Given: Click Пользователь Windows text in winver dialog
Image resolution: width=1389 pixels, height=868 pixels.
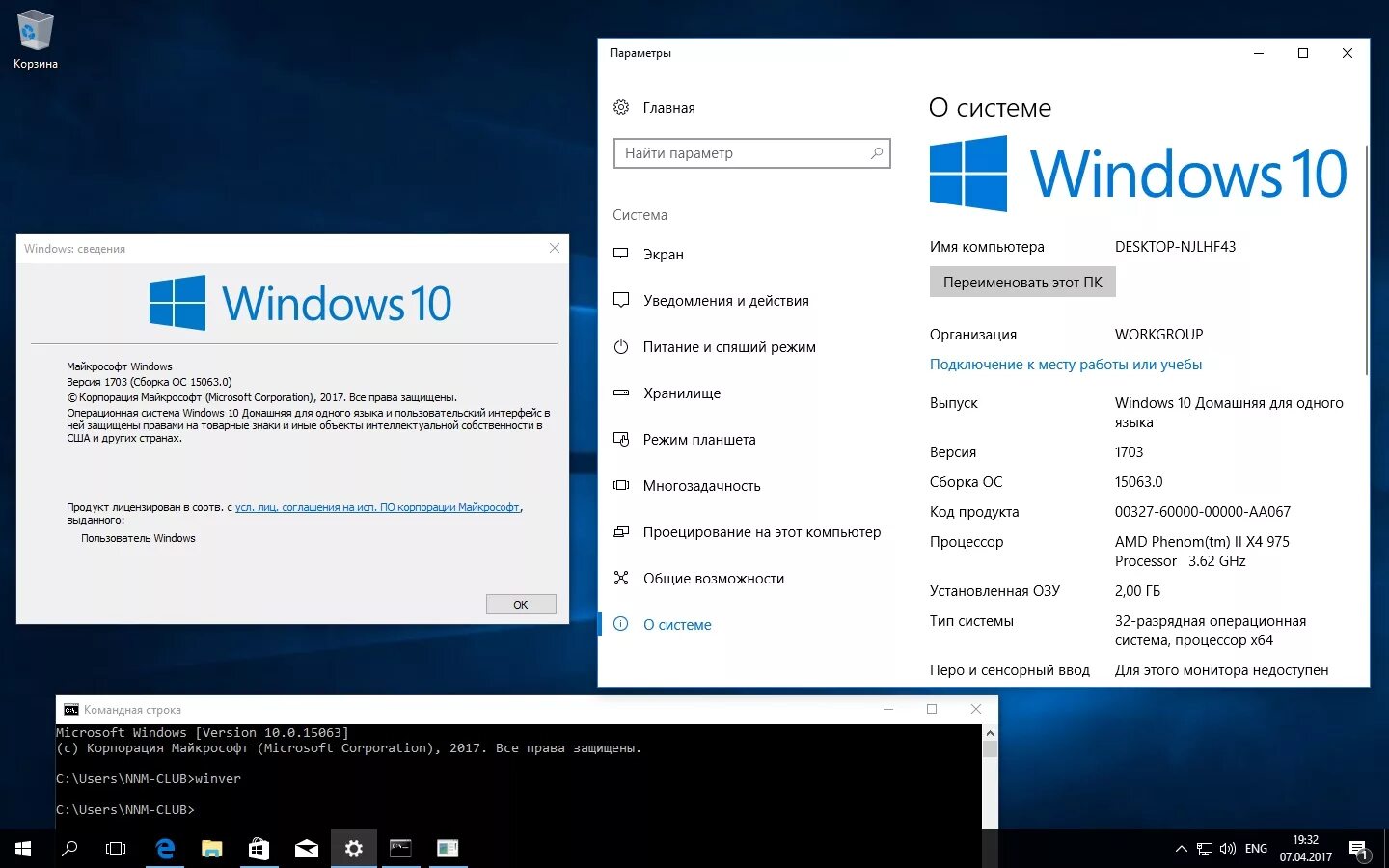Looking at the screenshot, I should click(138, 538).
